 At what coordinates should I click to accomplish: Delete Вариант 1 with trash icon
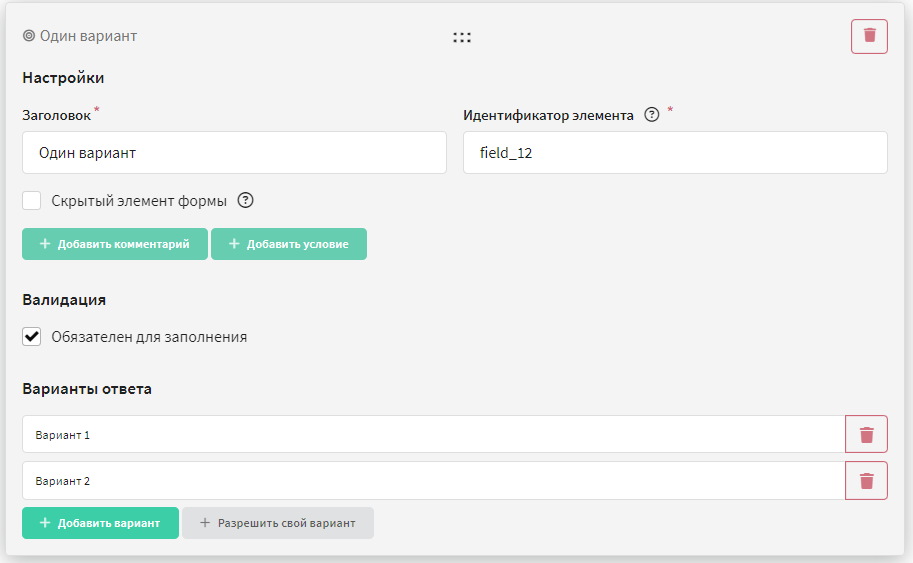(866, 434)
